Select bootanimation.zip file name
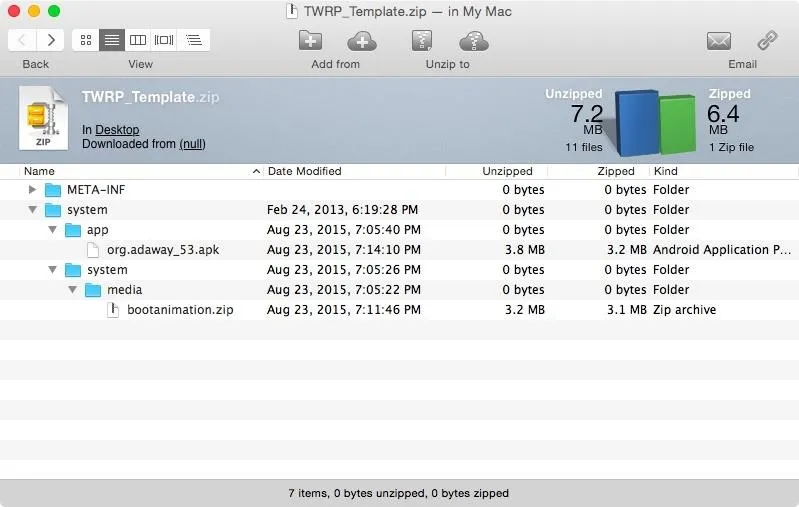Screen dimensions: 799x507 pyautogui.click(x=180, y=310)
